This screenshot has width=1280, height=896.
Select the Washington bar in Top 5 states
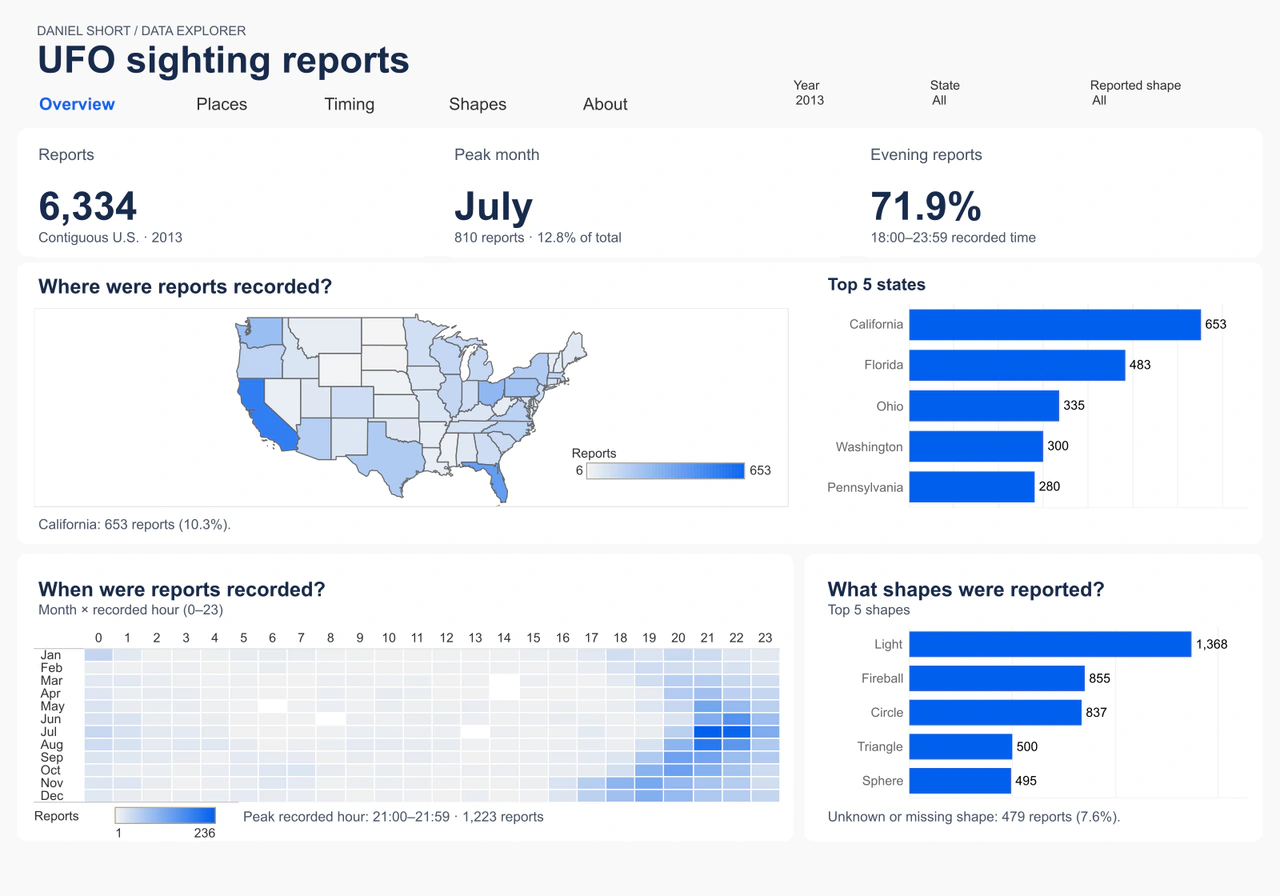coord(976,446)
